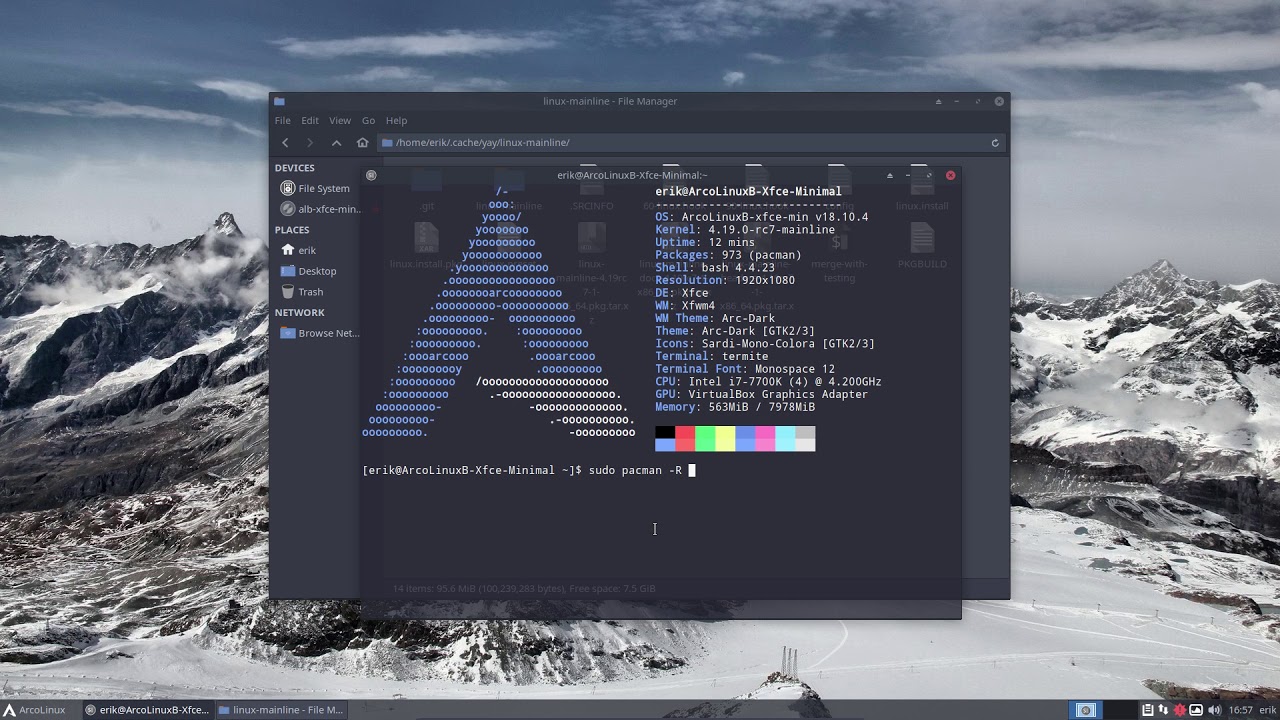
Task: Click File Manager window icon in titlebar
Action: [279, 101]
